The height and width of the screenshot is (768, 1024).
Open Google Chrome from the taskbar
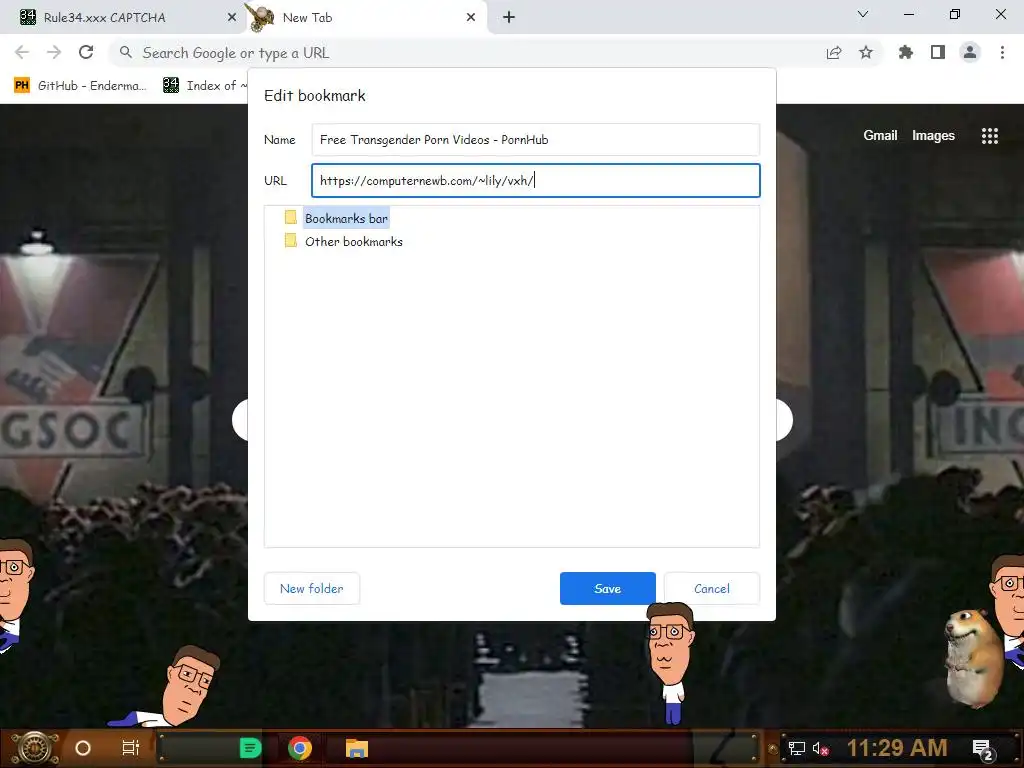[x=300, y=748]
